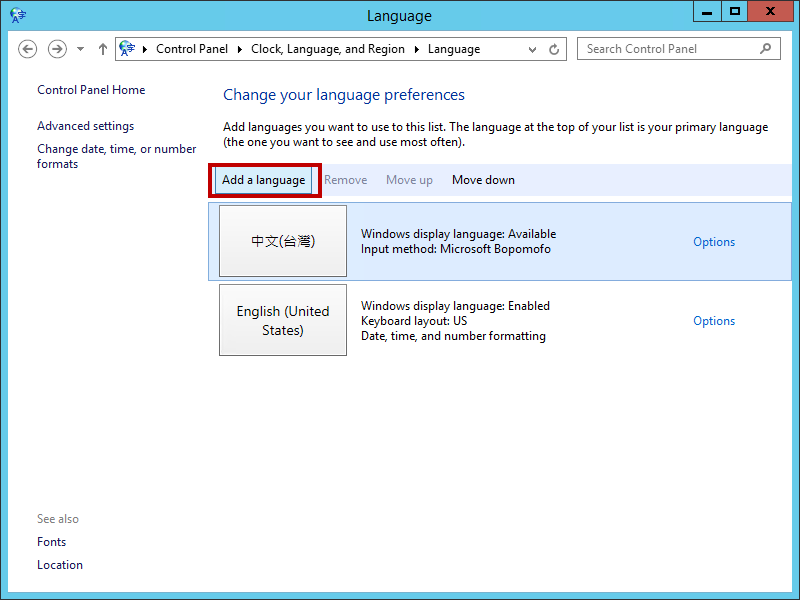Click 'Input method: Microsoft Bopomofo' text
800x600 pixels.
pos(456,249)
